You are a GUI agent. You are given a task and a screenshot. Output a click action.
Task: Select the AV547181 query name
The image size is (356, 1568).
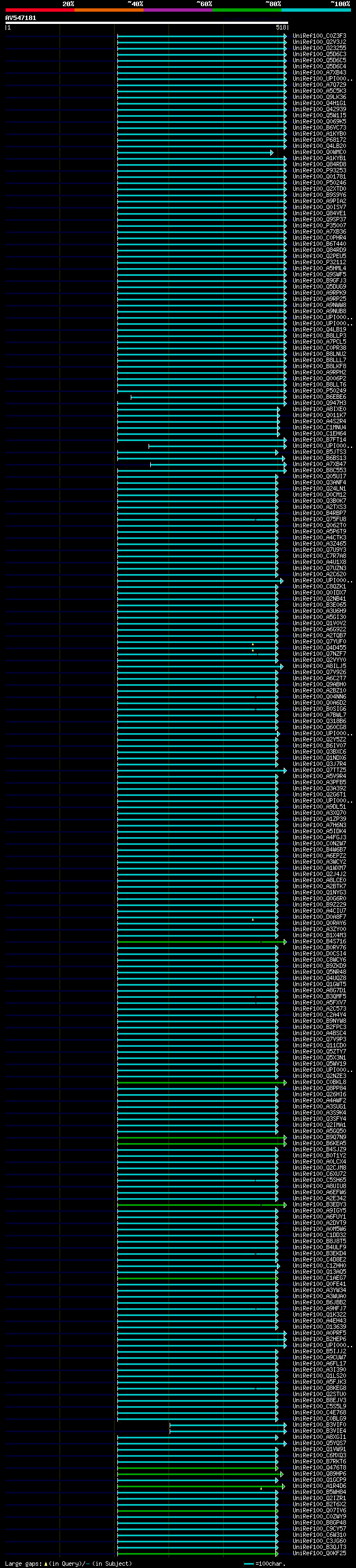[21, 18]
